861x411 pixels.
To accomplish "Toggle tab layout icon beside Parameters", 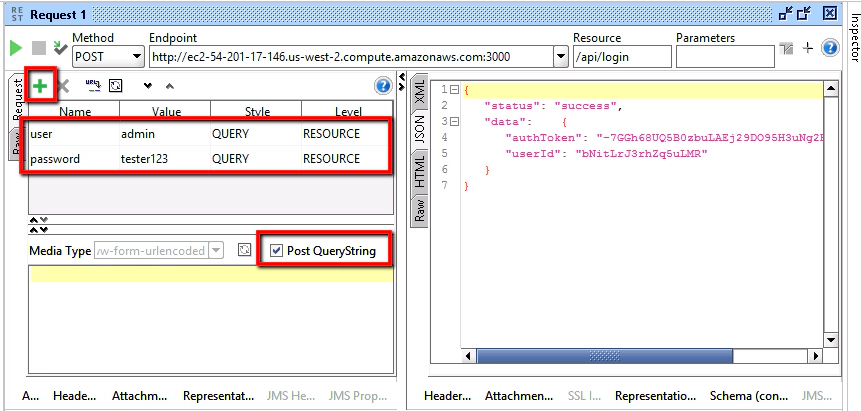I will click(786, 49).
